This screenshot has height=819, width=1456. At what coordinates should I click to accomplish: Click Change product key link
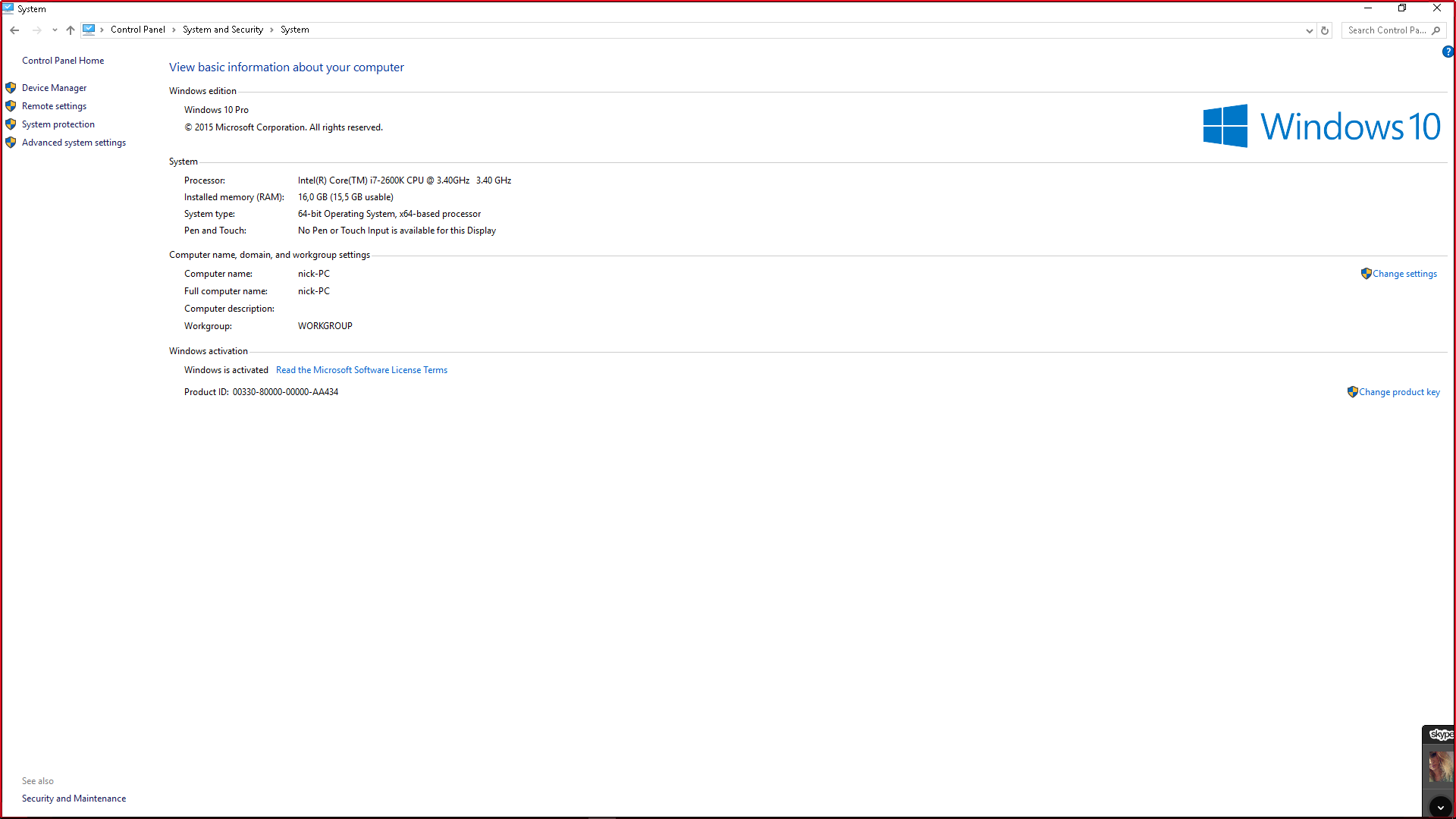point(1398,392)
